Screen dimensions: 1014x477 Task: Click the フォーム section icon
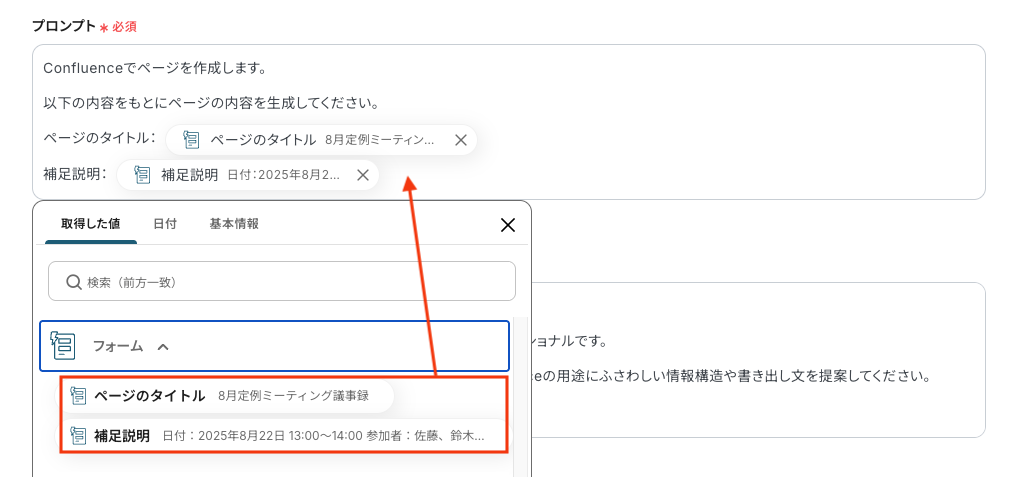click(x=64, y=346)
